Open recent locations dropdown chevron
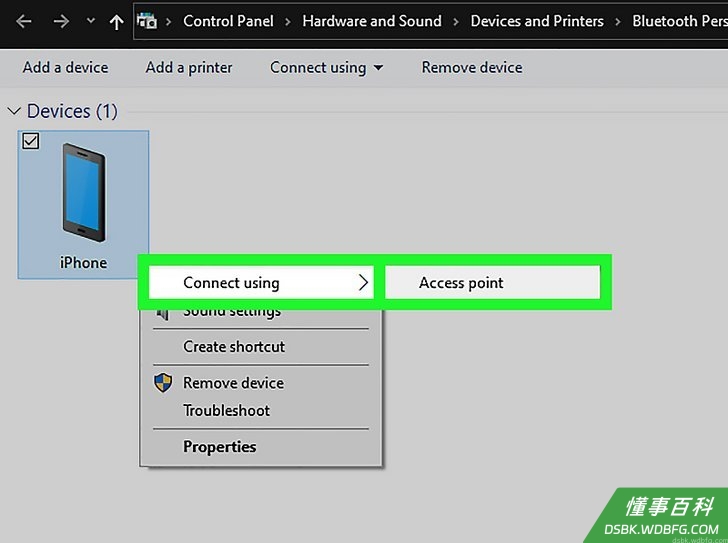The image size is (728, 543). tap(91, 20)
